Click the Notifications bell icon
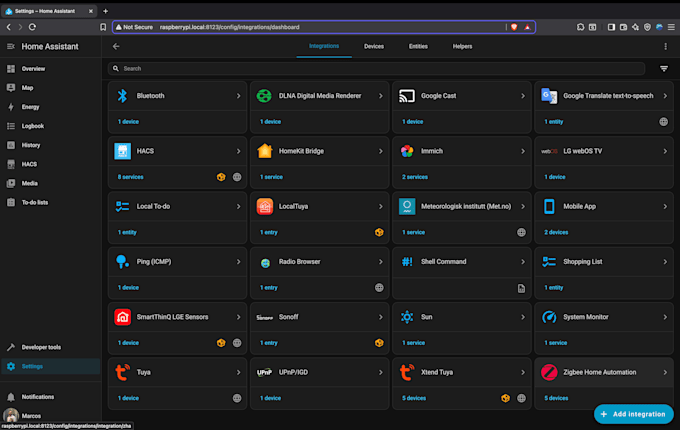Viewport: 680px width, 430px height. (x=11, y=397)
